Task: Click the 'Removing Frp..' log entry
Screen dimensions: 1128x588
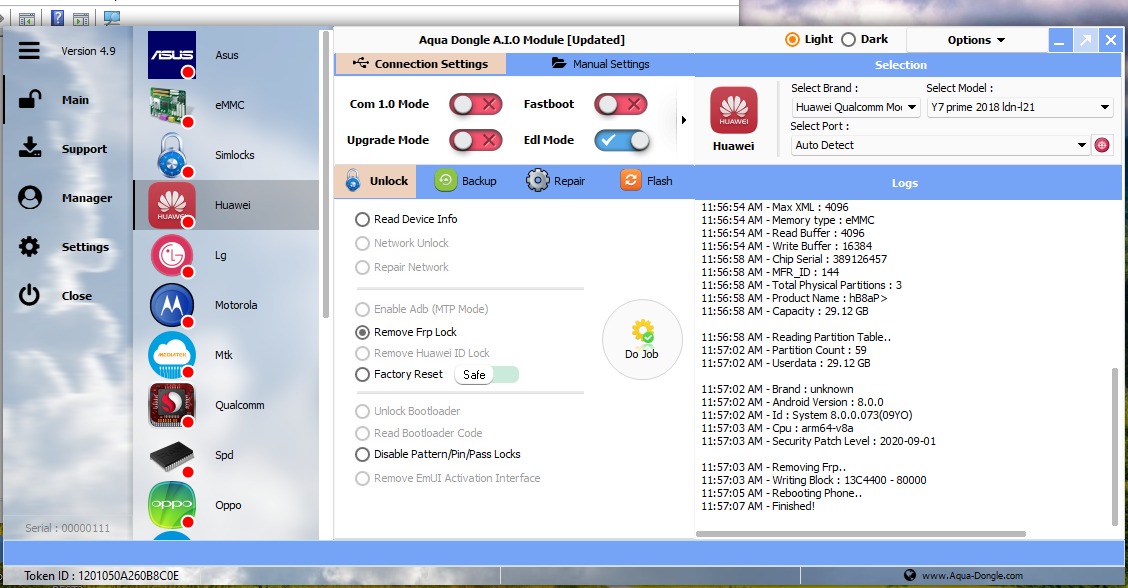Action: [773, 467]
